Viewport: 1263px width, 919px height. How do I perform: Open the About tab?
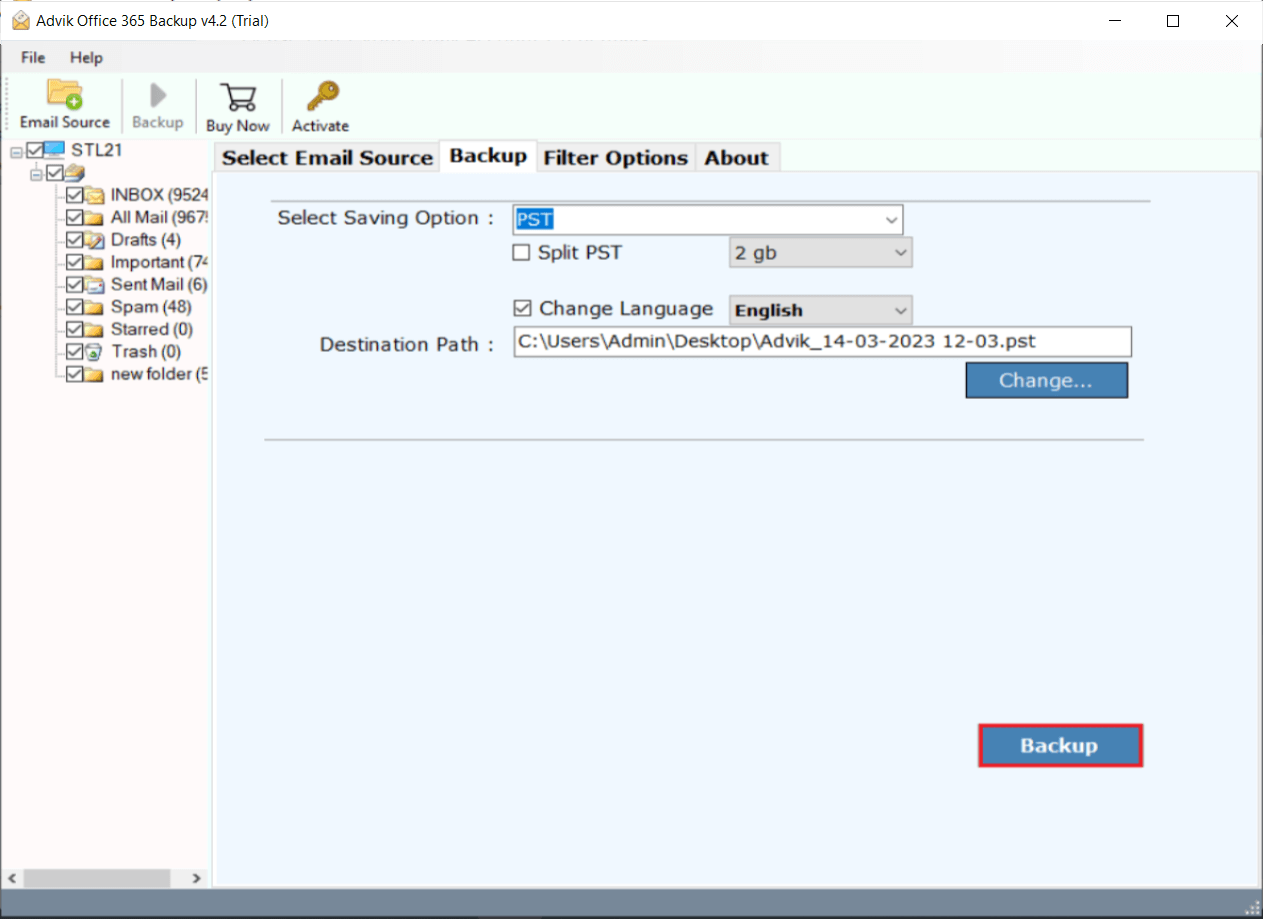(x=737, y=158)
